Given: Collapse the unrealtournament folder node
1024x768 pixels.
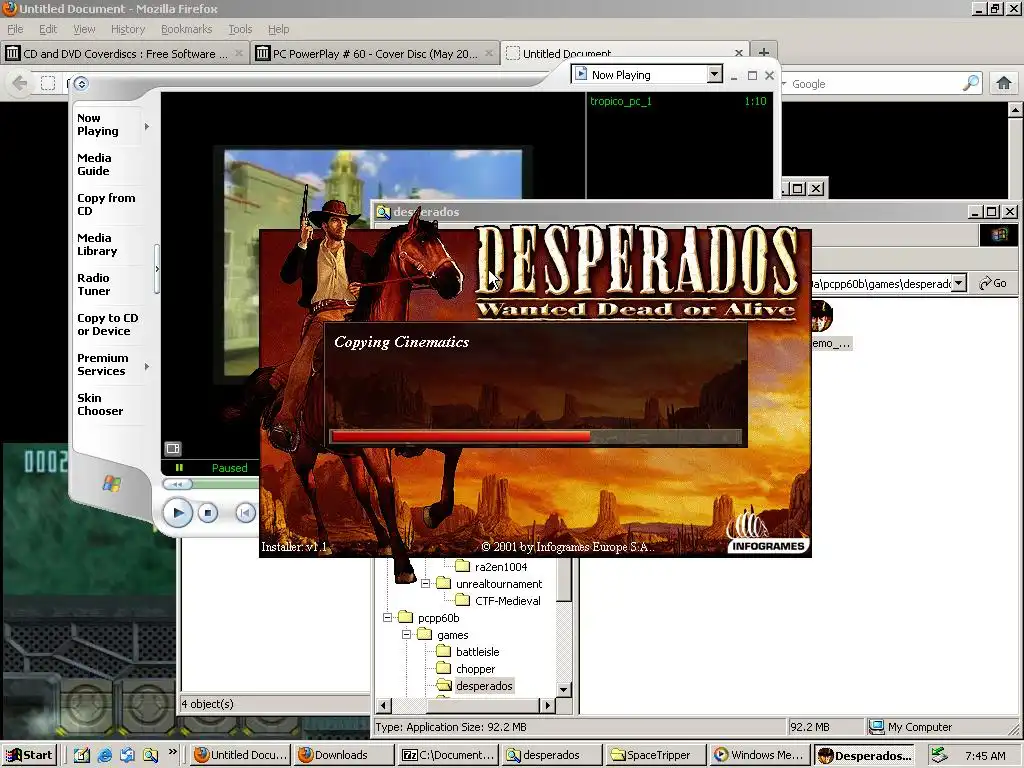Looking at the screenshot, I should tap(425, 583).
